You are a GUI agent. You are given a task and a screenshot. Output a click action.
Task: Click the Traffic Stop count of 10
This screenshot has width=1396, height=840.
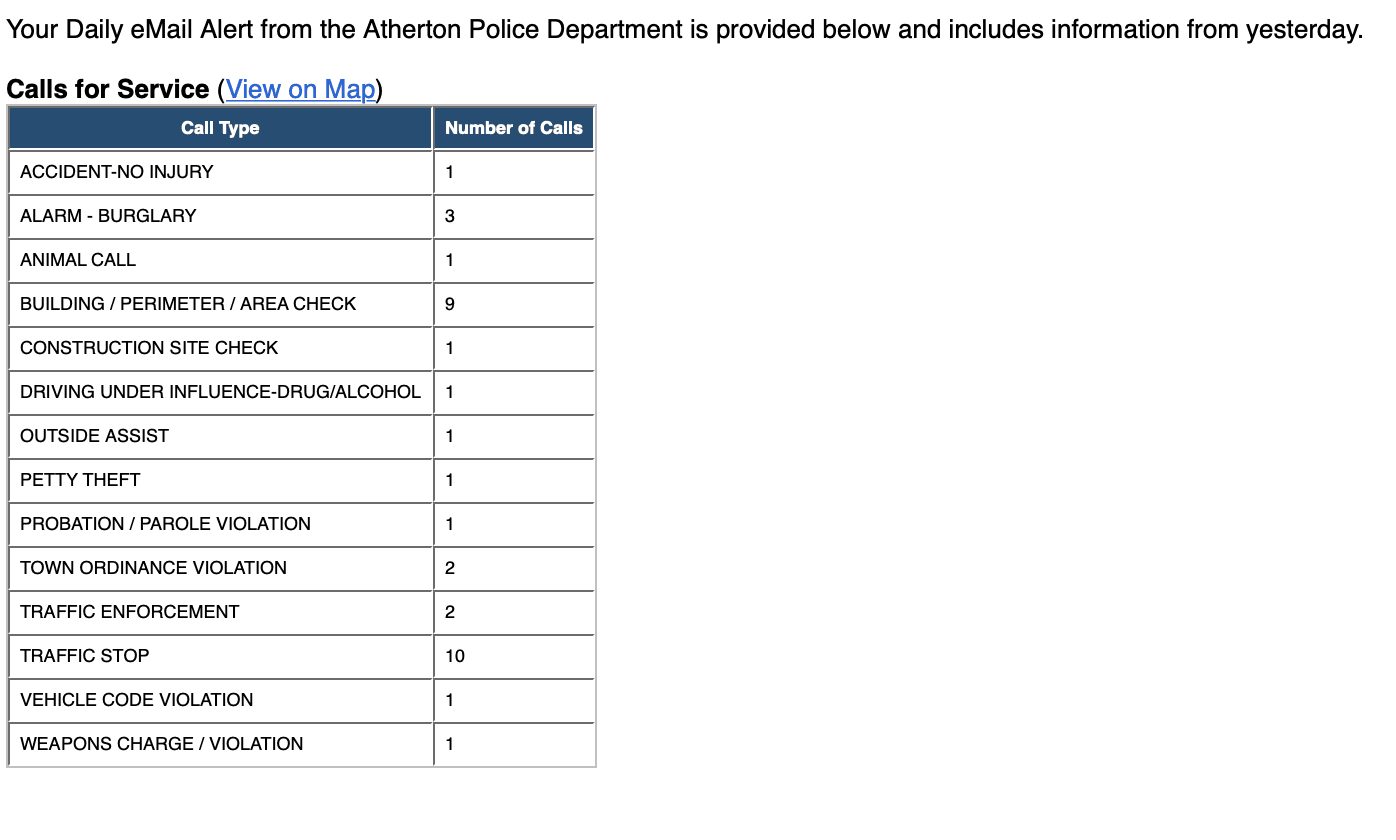click(x=455, y=656)
